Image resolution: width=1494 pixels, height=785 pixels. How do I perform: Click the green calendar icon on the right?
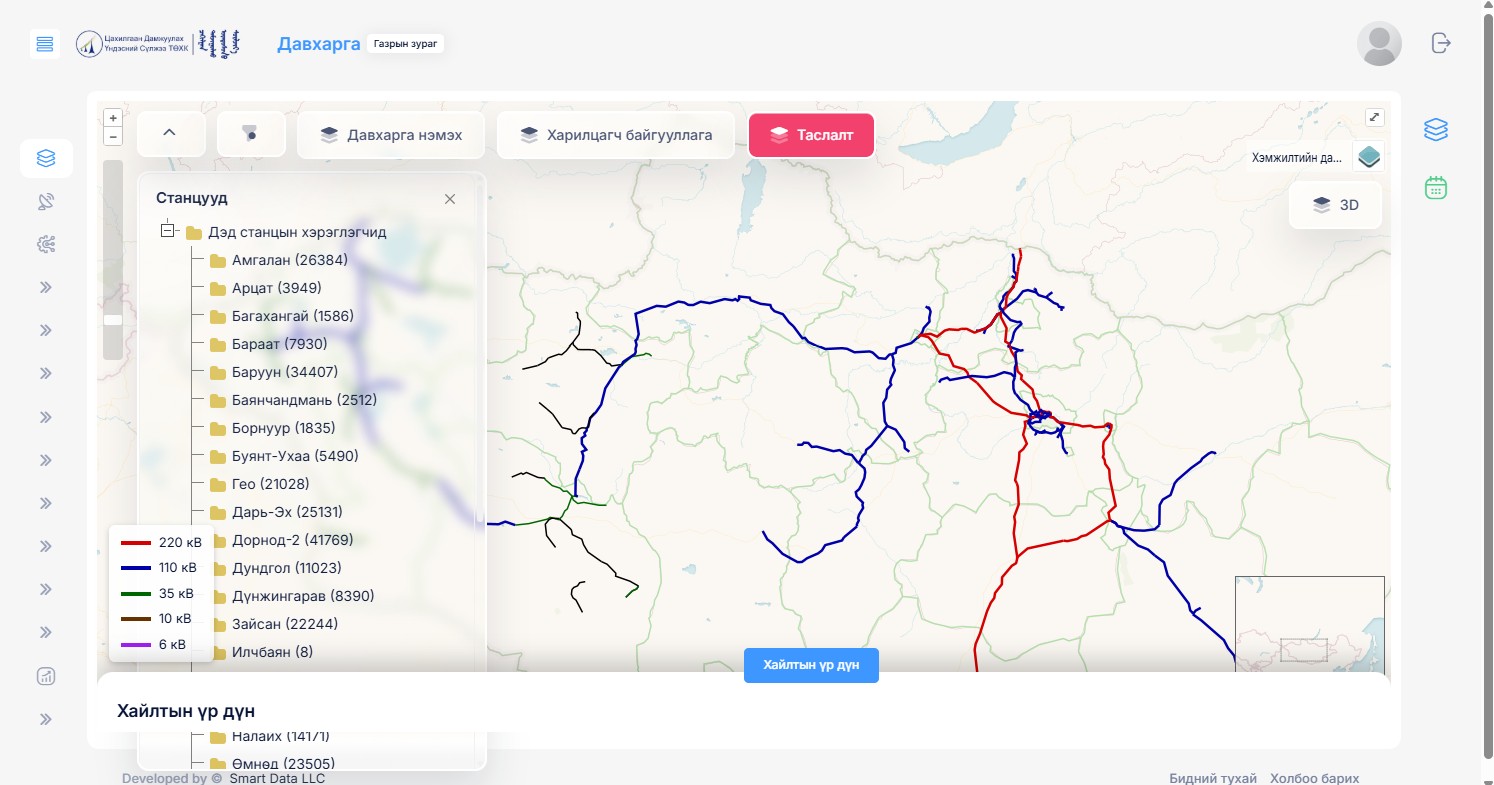(1436, 188)
